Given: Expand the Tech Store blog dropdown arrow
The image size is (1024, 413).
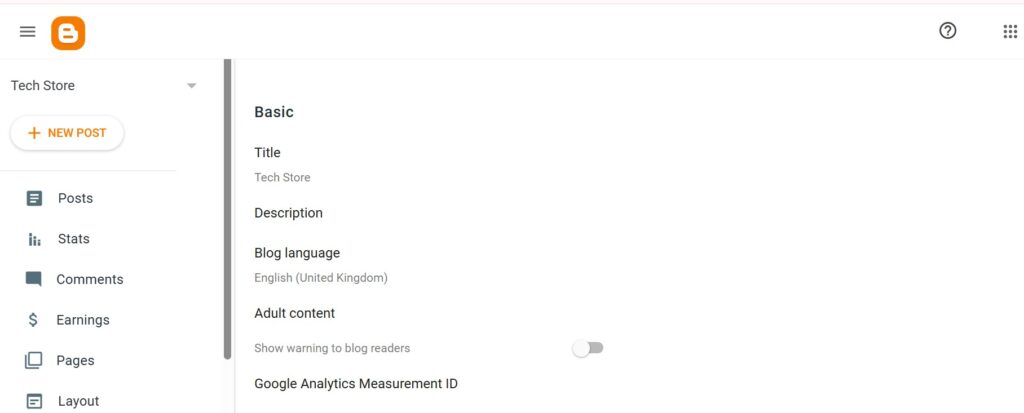Looking at the screenshot, I should tap(191, 86).
